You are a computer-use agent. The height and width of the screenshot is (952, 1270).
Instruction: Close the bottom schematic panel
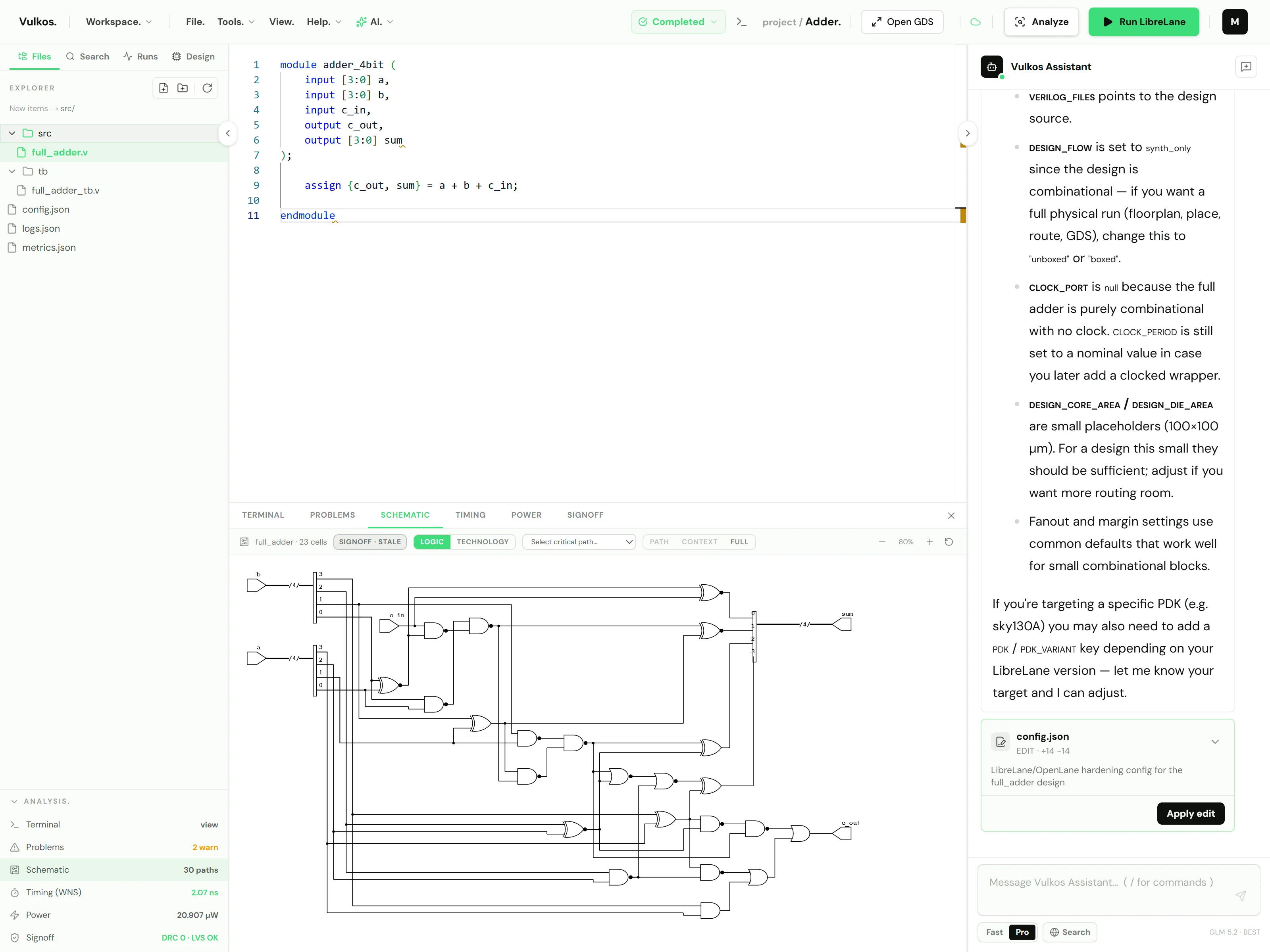(x=951, y=515)
